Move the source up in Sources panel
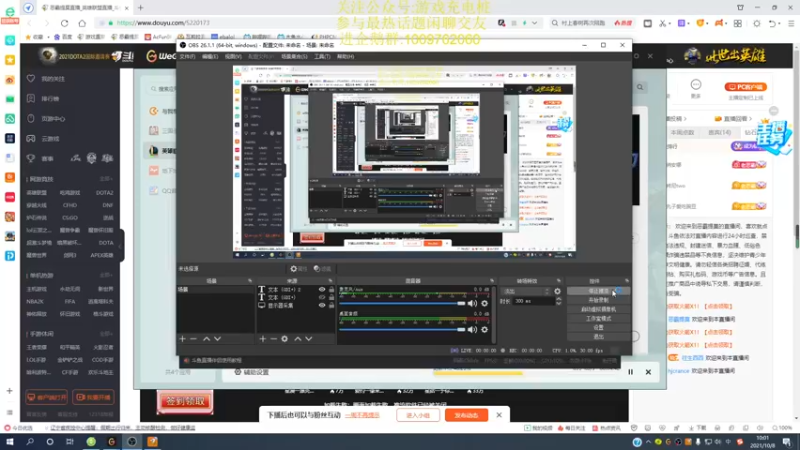Image resolution: width=800 pixels, height=450 pixels. click(297, 339)
